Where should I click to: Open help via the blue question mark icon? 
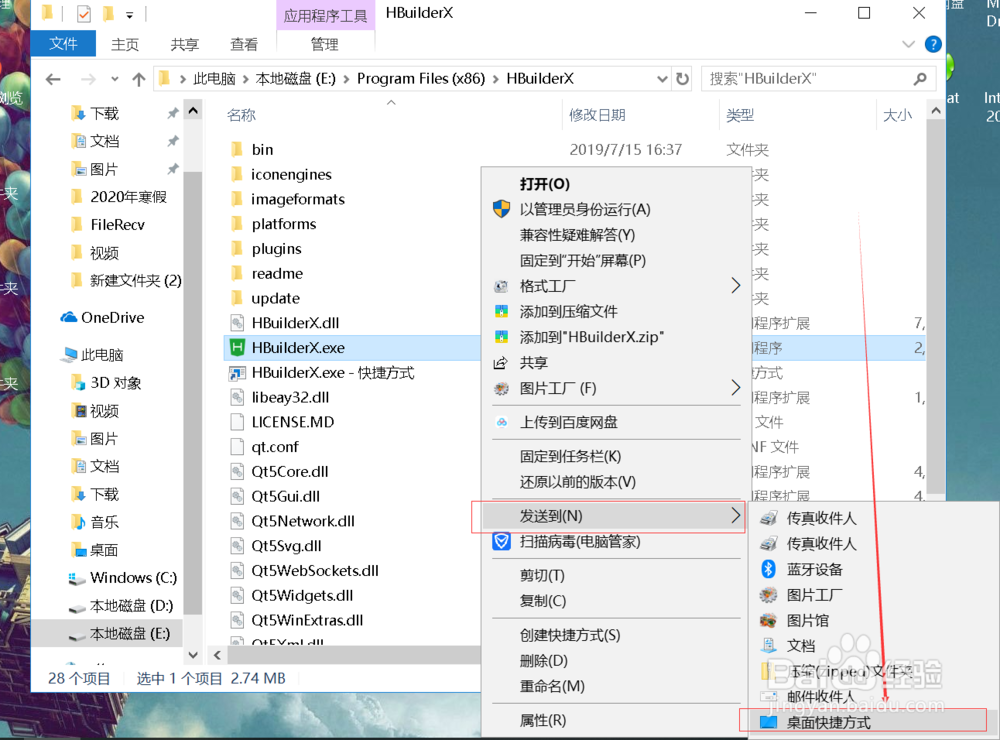coord(931,44)
